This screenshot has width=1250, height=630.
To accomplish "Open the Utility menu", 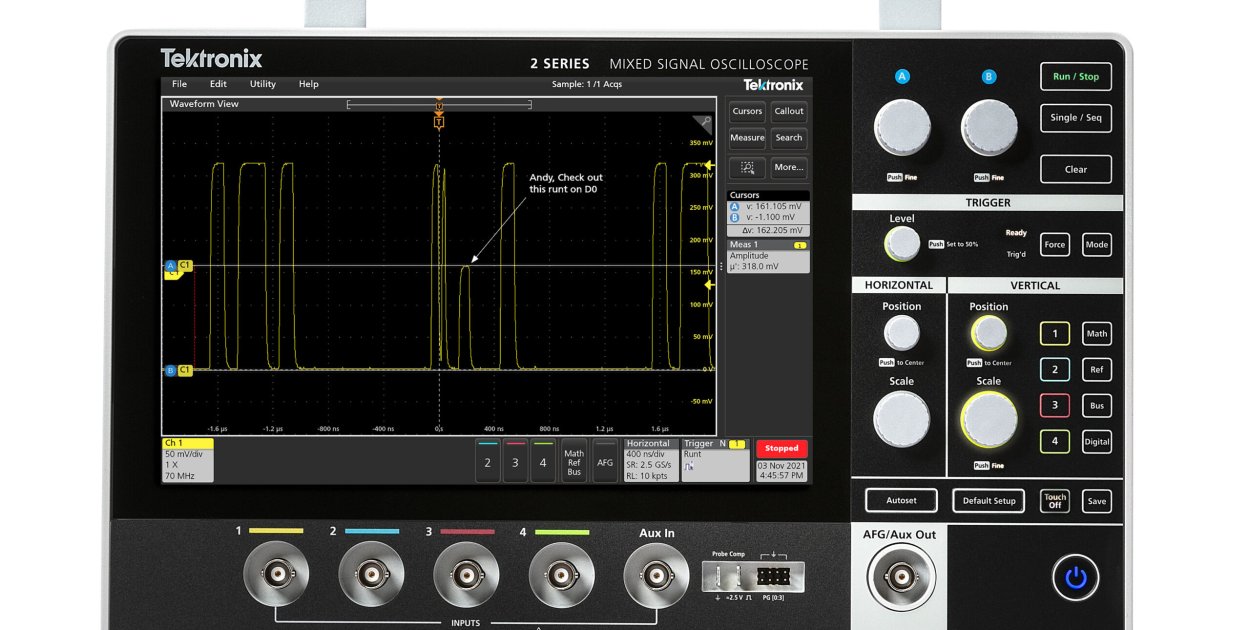I will pos(263,84).
